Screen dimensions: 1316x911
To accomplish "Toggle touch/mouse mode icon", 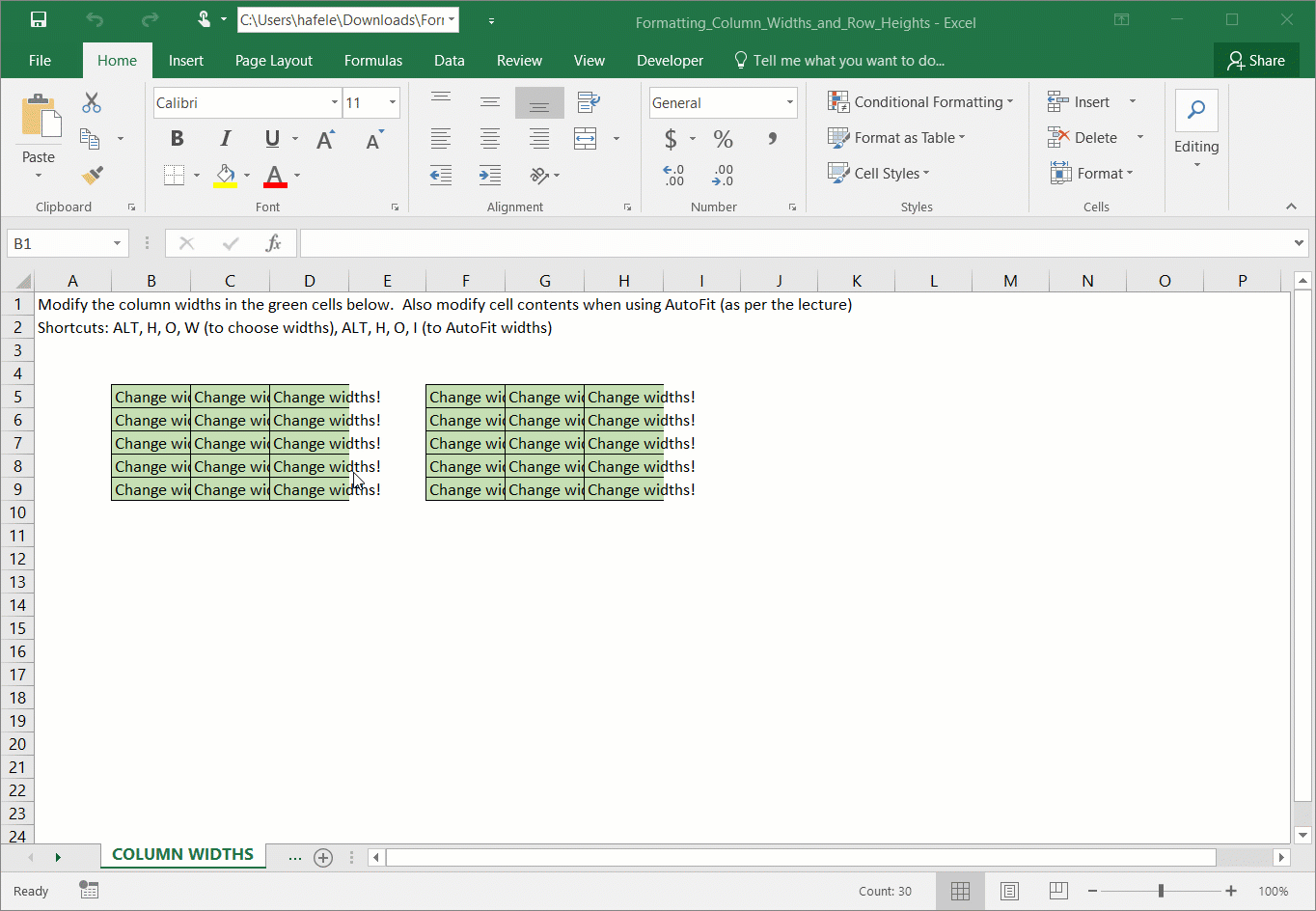I will coord(204,20).
